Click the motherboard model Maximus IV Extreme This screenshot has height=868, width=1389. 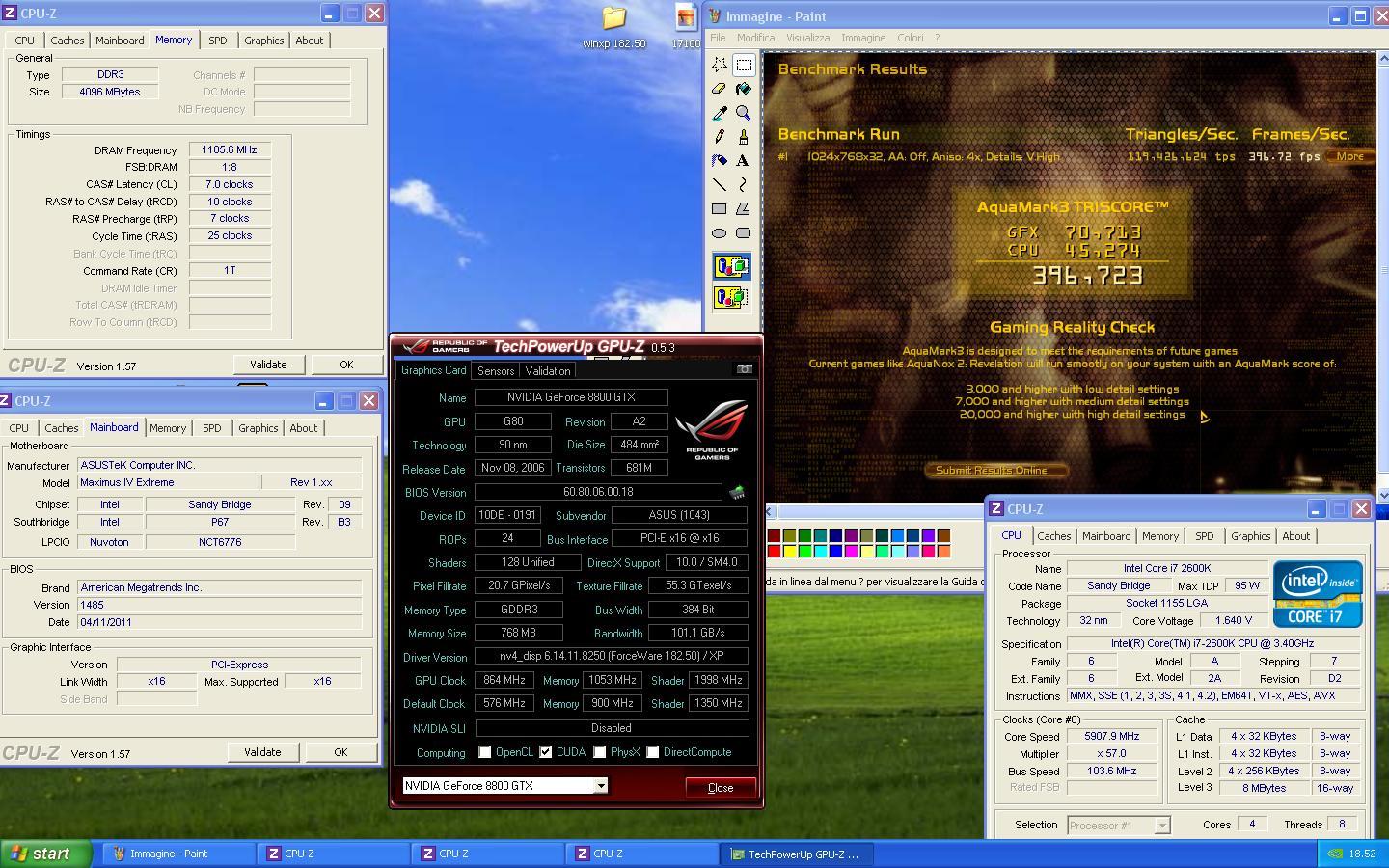(x=168, y=482)
